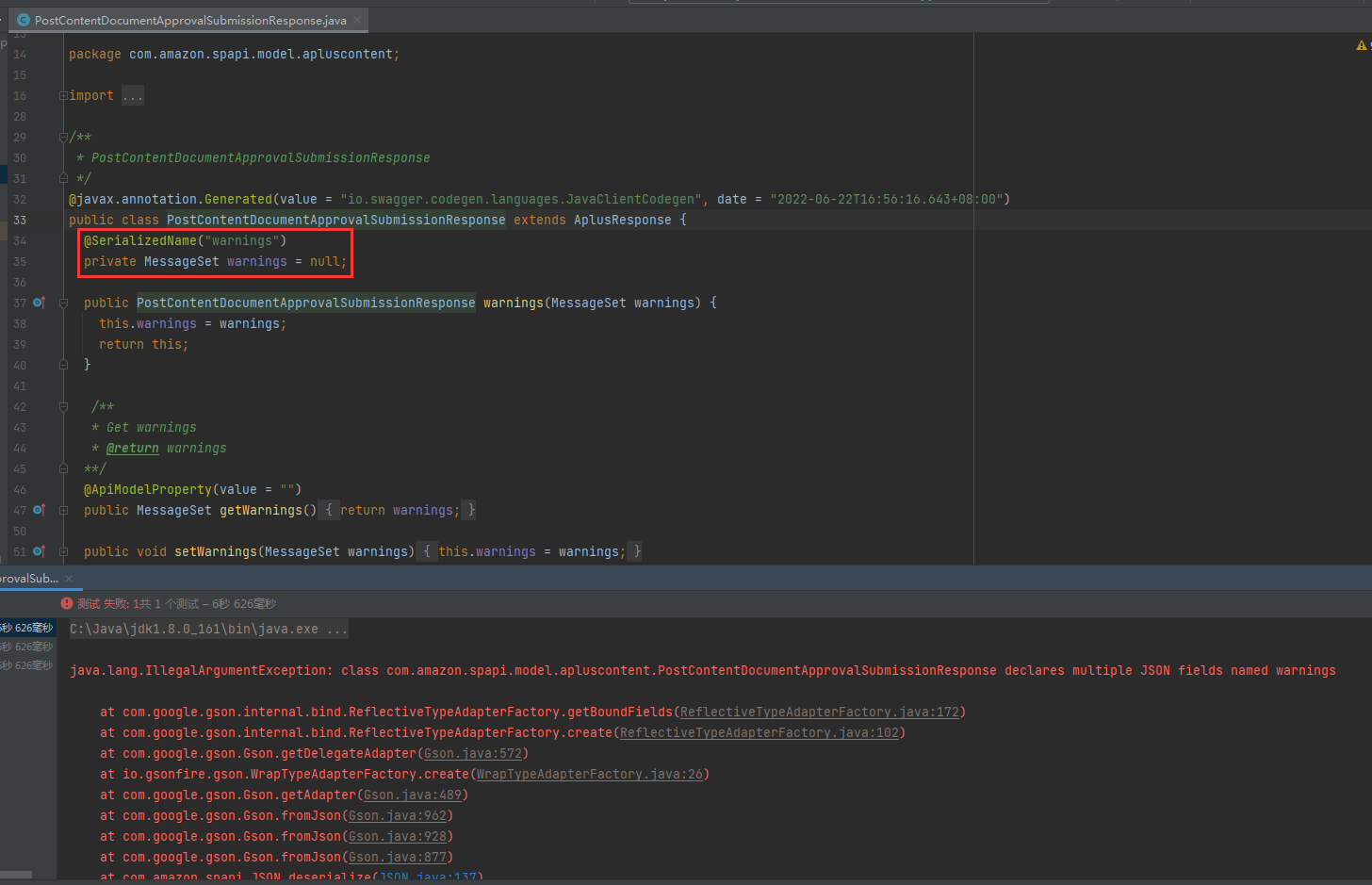
Task: Click the overriding-method gutter icon on line 37
Action: (x=40, y=303)
